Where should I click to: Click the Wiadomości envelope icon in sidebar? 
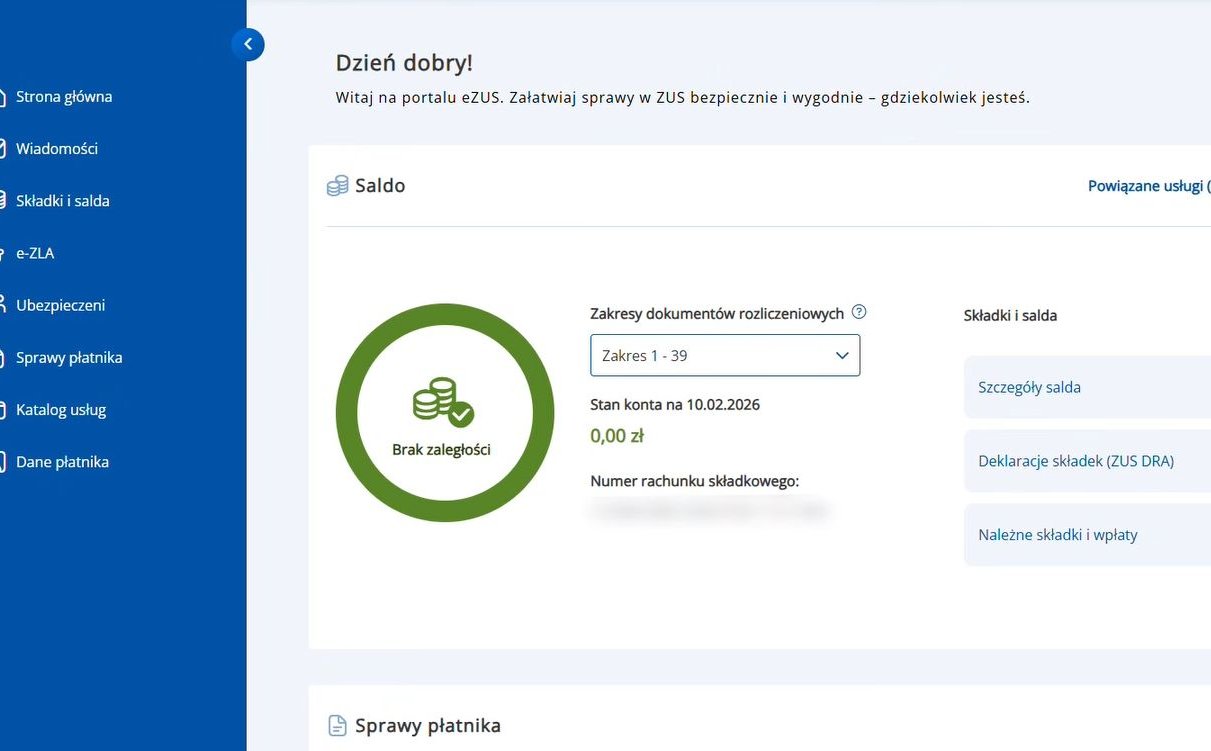click(3, 149)
